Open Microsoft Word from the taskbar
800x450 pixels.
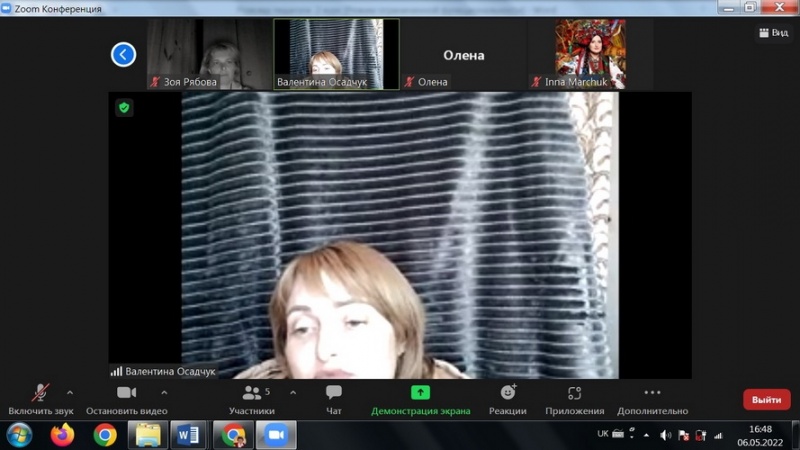pyautogui.click(x=188, y=435)
